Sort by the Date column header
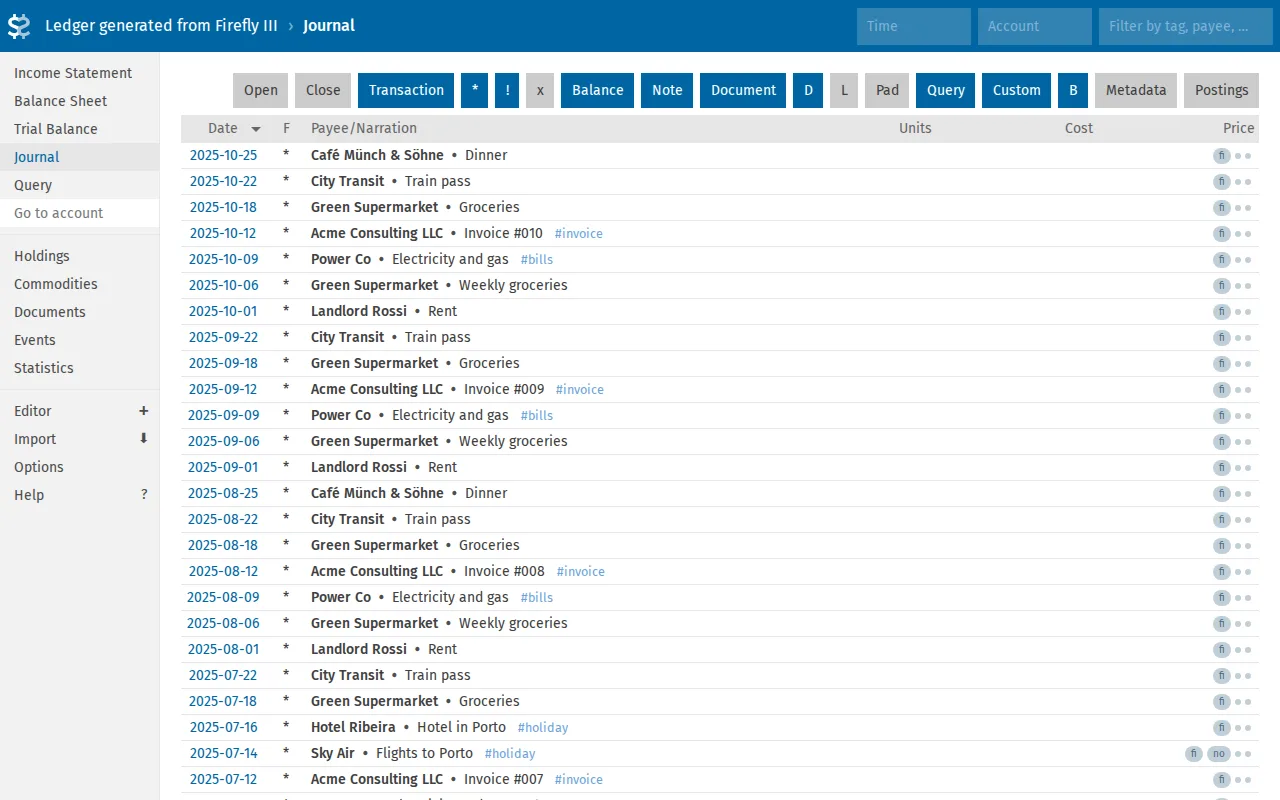This screenshot has height=800, width=1280. click(x=223, y=128)
